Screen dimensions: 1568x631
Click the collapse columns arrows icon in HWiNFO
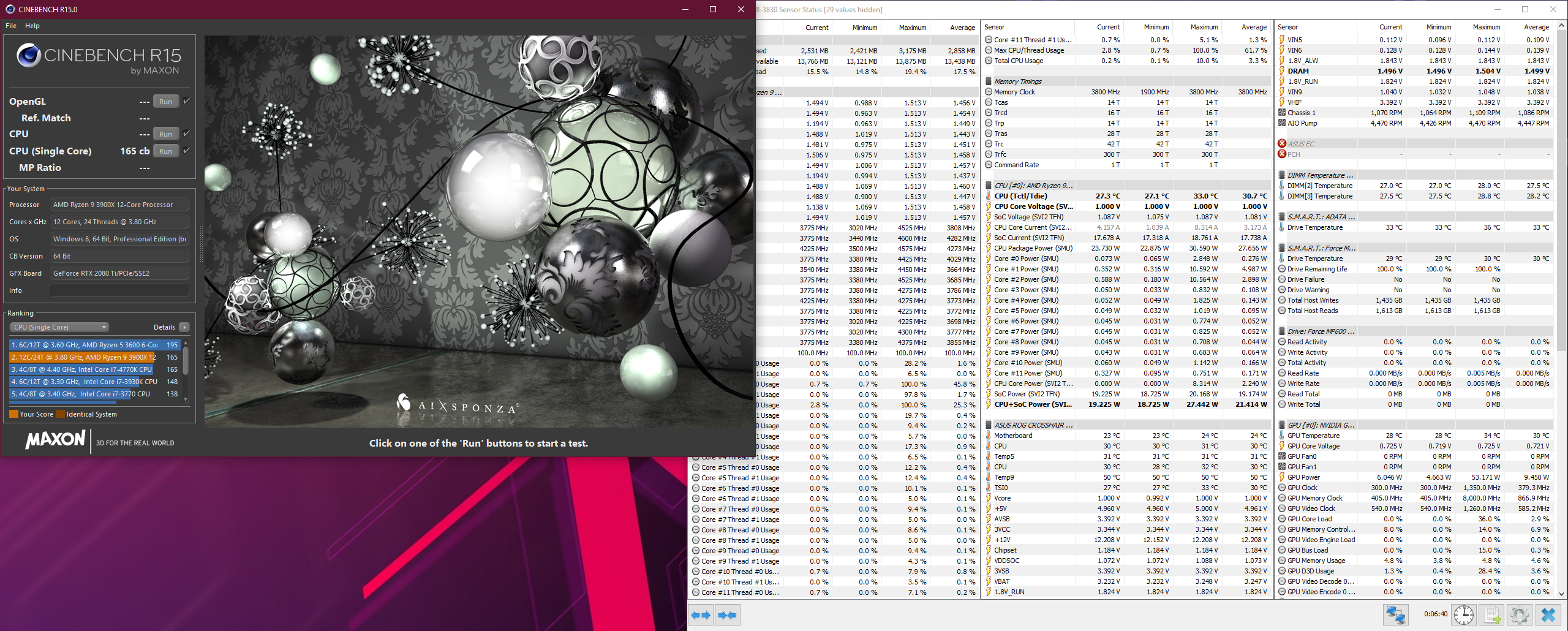[x=728, y=614]
